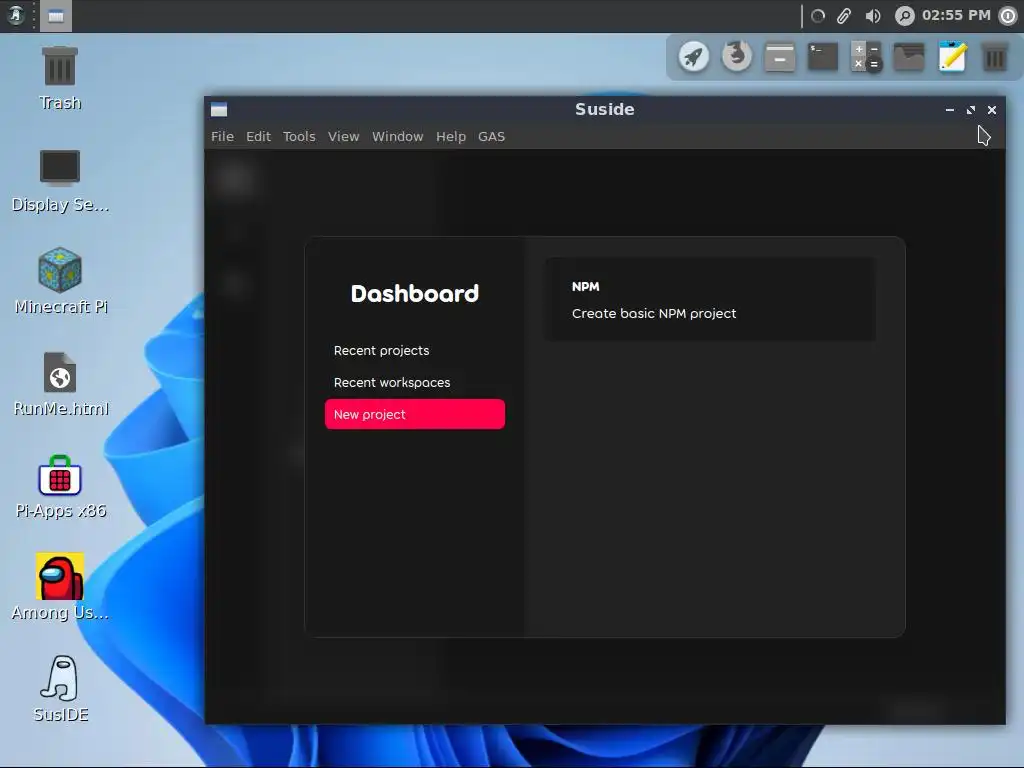
Task: Launch Minecraft Pi from desktop
Action: pos(60,281)
